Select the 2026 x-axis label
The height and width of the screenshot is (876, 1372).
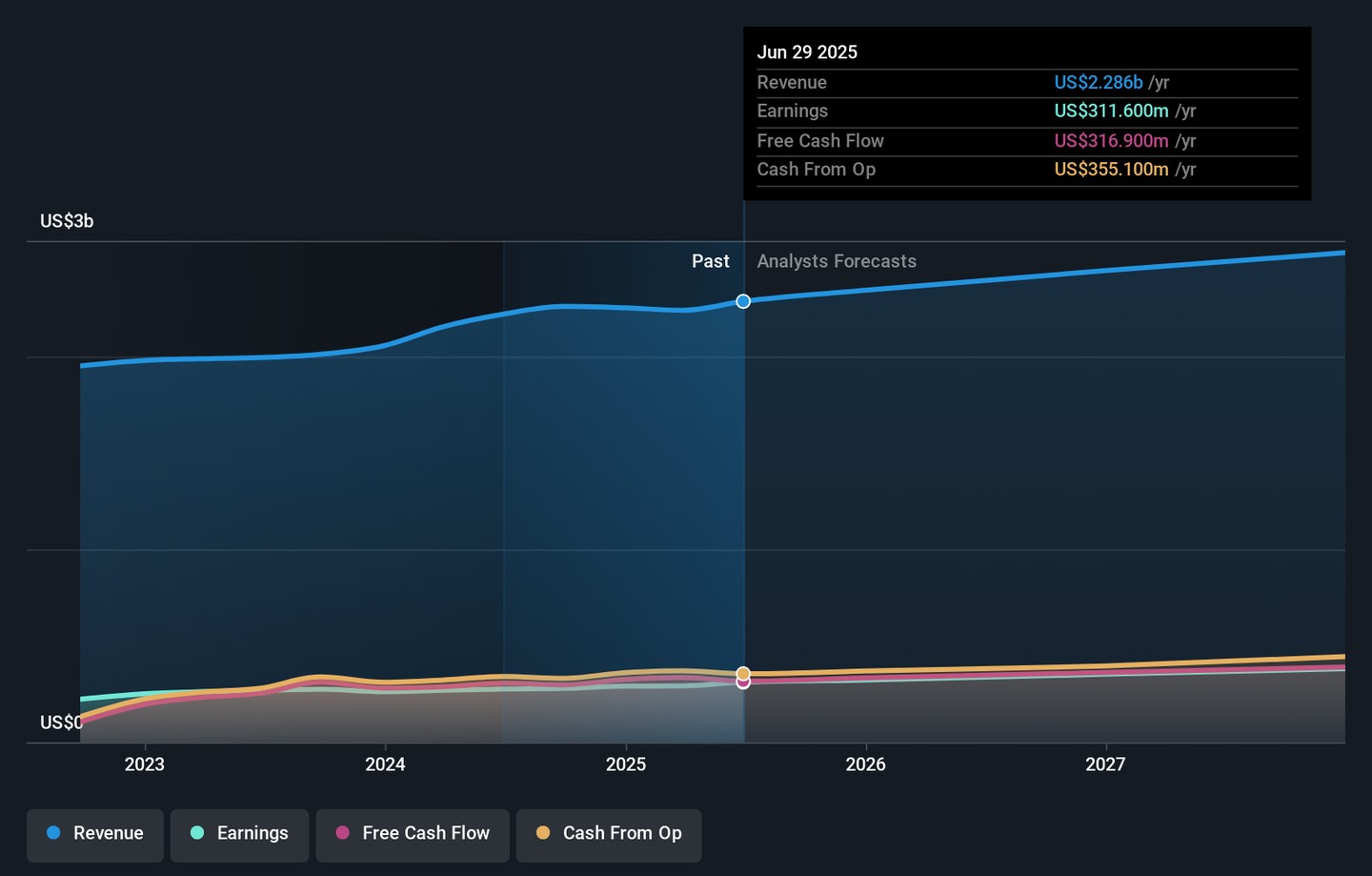[x=865, y=764]
